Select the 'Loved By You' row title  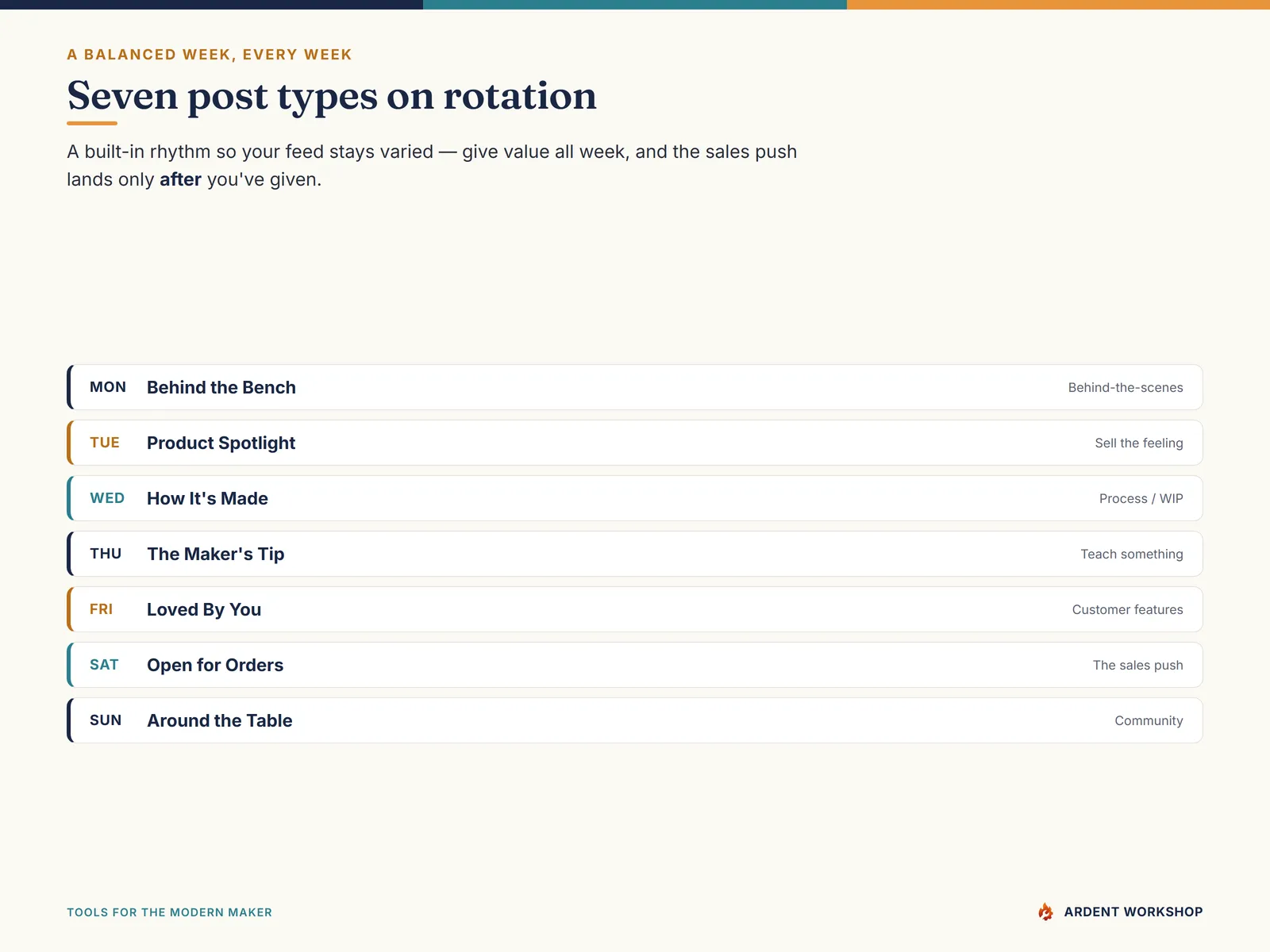204,609
